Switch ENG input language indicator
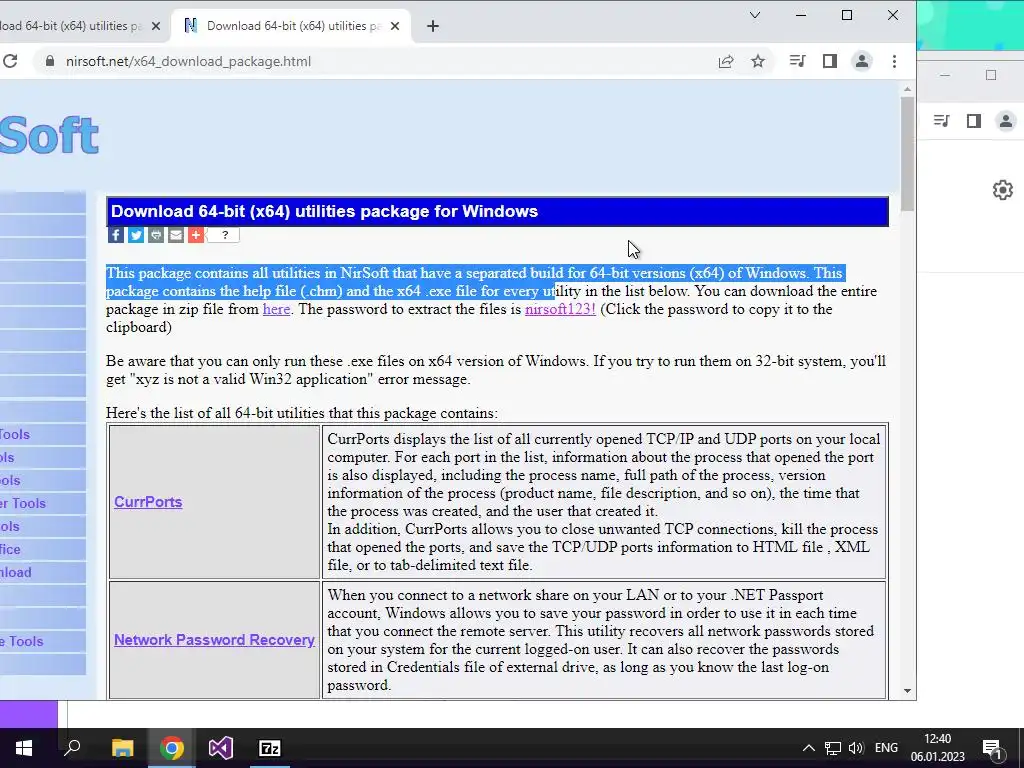 (x=886, y=748)
